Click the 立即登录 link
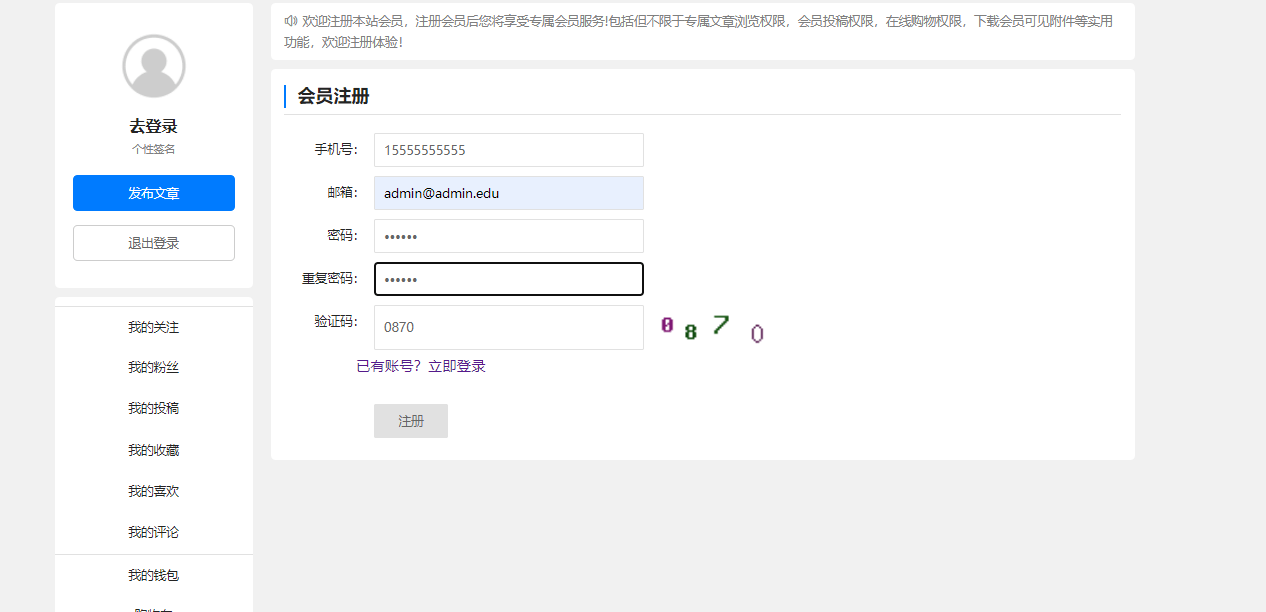1266x612 pixels. point(457,366)
